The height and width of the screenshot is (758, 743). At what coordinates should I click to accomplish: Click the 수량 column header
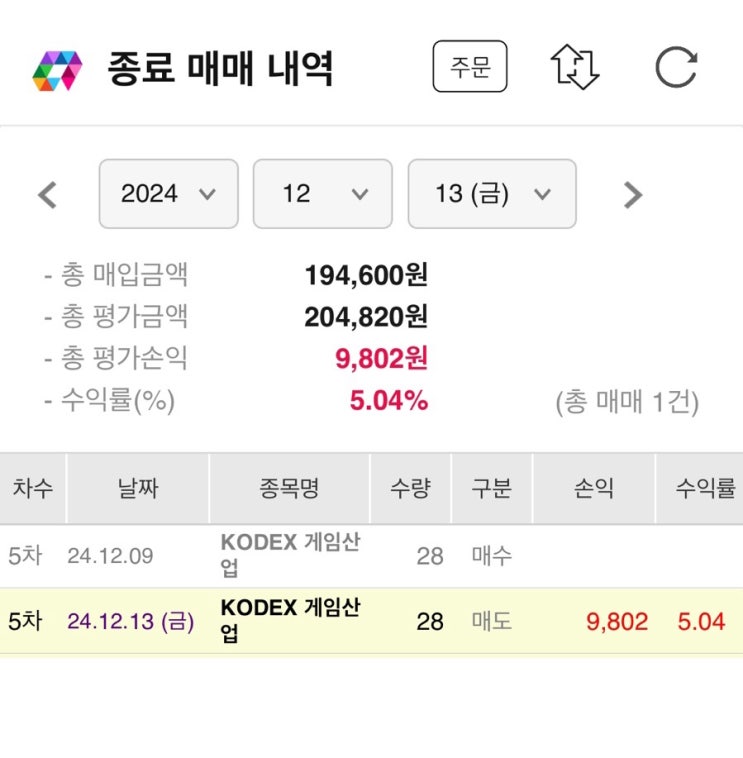pyautogui.click(x=410, y=489)
